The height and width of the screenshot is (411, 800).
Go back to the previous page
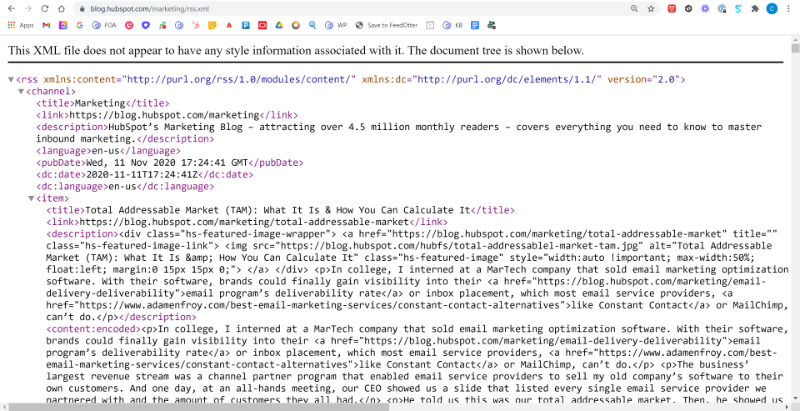[11, 9]
